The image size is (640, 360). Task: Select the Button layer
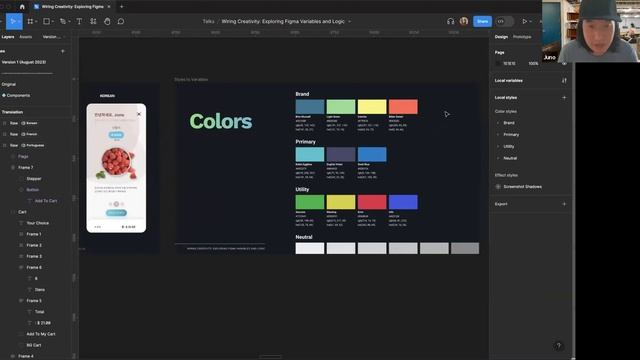[33, 190]
